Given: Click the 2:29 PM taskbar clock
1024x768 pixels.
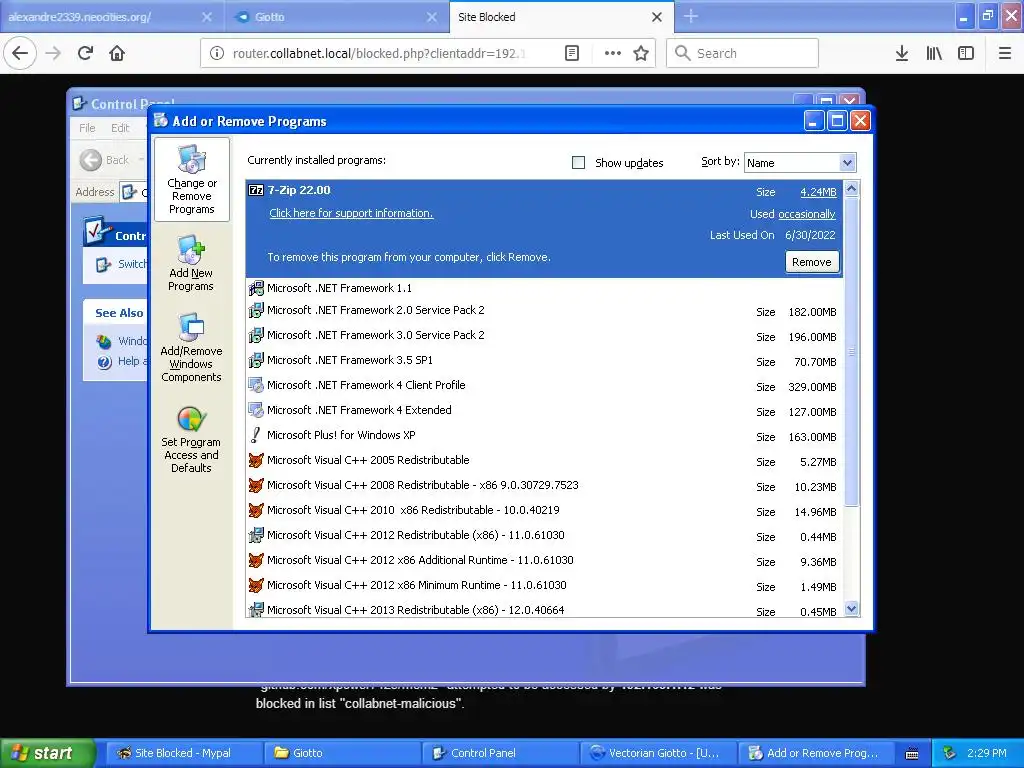Looking at the screenshot, I should pos(986,753).
